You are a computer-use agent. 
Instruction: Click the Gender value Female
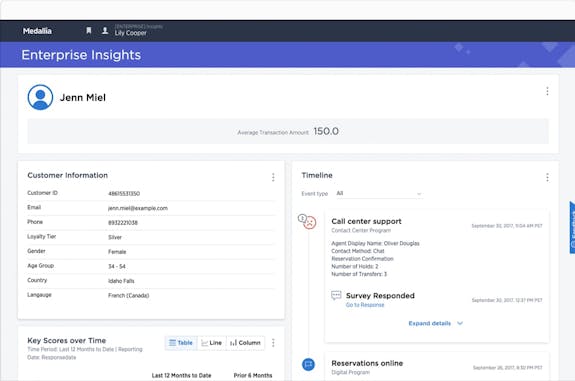coord(117,252)
